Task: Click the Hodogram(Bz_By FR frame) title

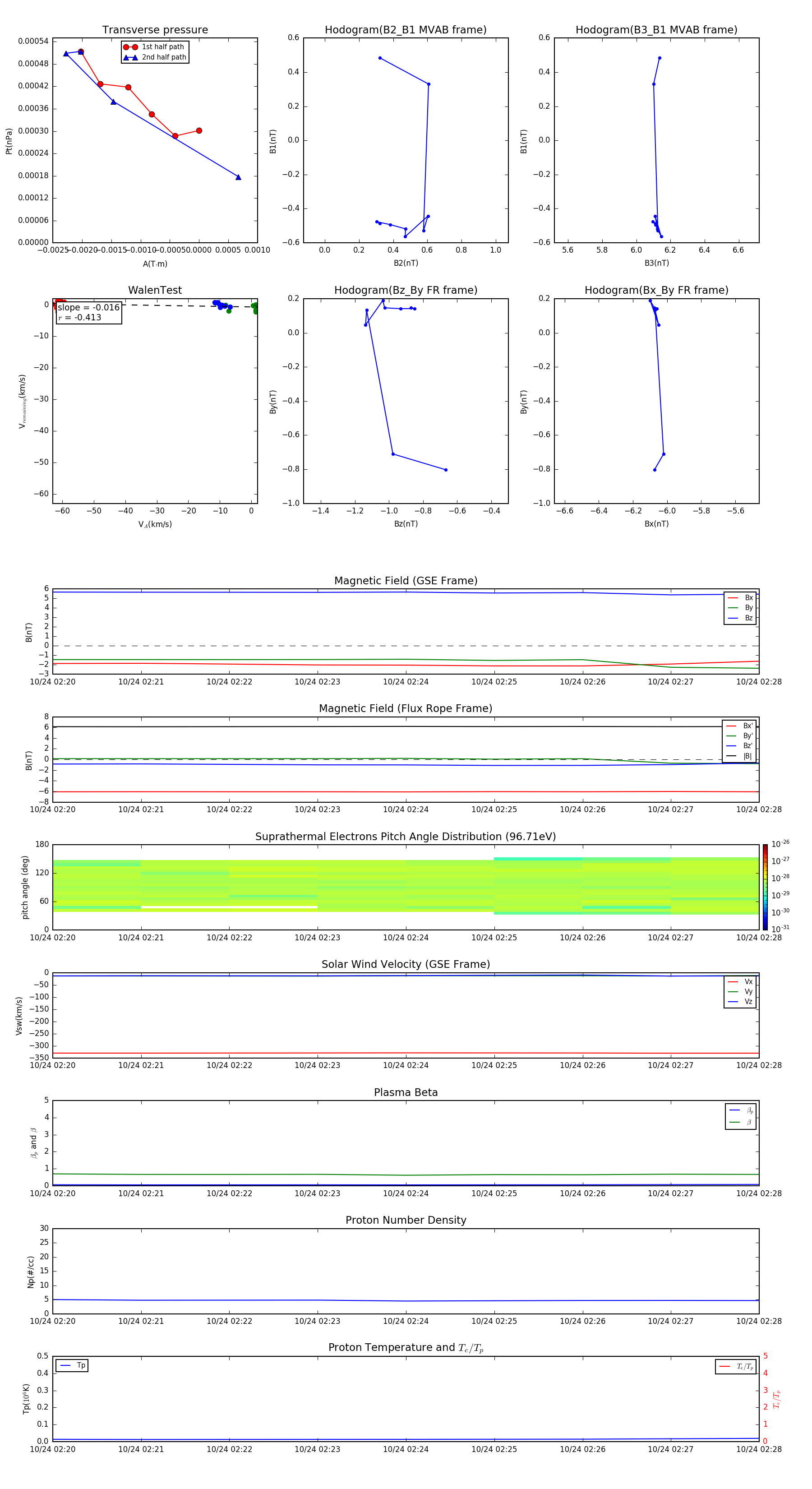Action: [406, 290]
